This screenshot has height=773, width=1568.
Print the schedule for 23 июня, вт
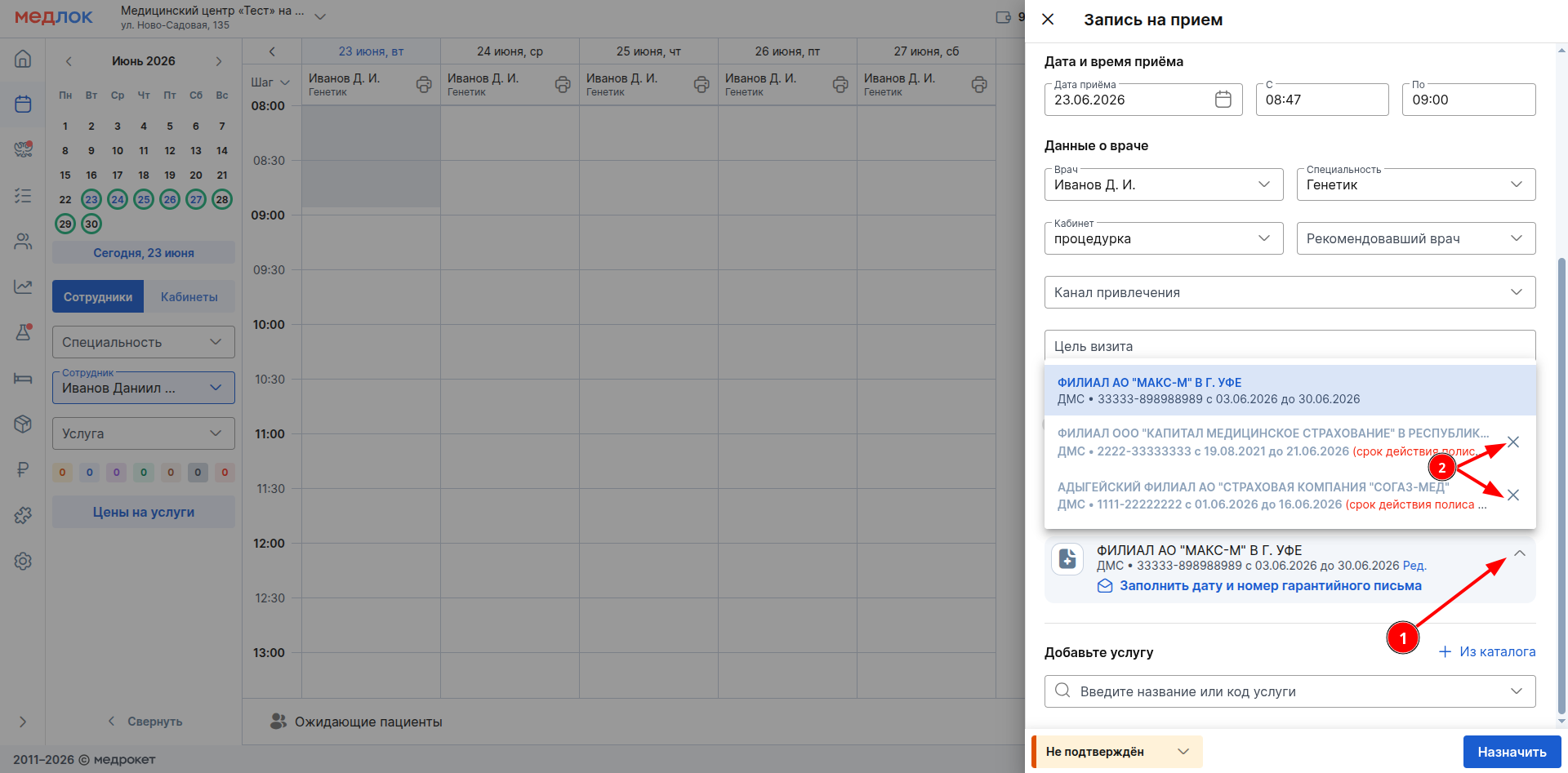(424, 84)
